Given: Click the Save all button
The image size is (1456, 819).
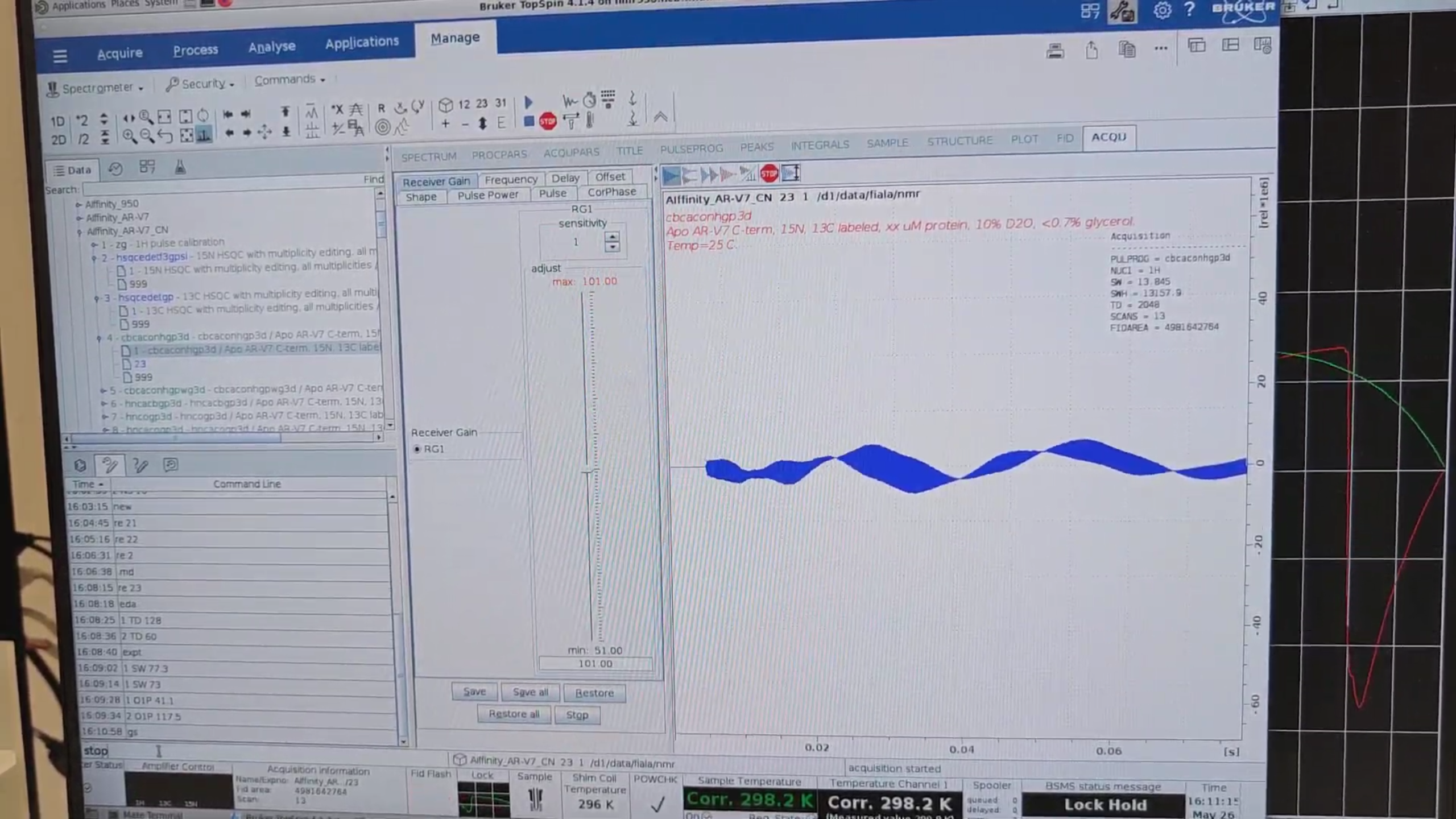Looking at the screenshot, I should (530, 692).
